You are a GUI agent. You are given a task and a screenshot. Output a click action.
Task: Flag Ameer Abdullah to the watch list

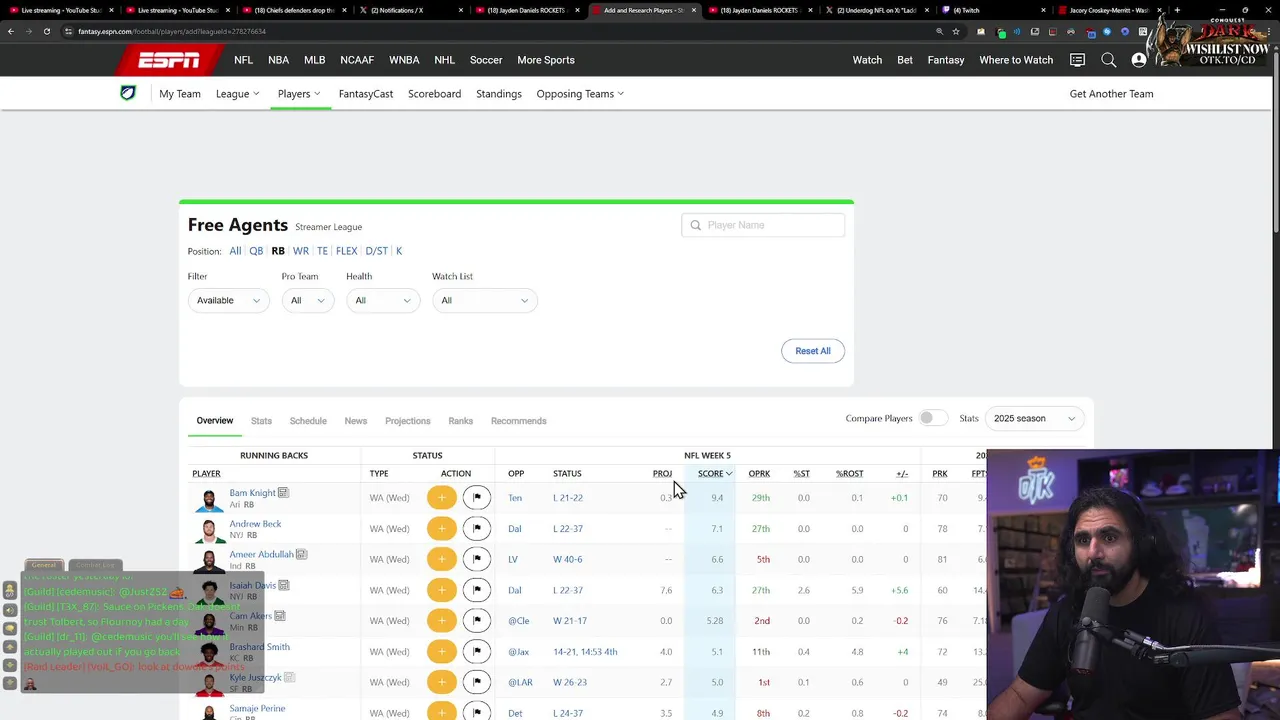477,559
